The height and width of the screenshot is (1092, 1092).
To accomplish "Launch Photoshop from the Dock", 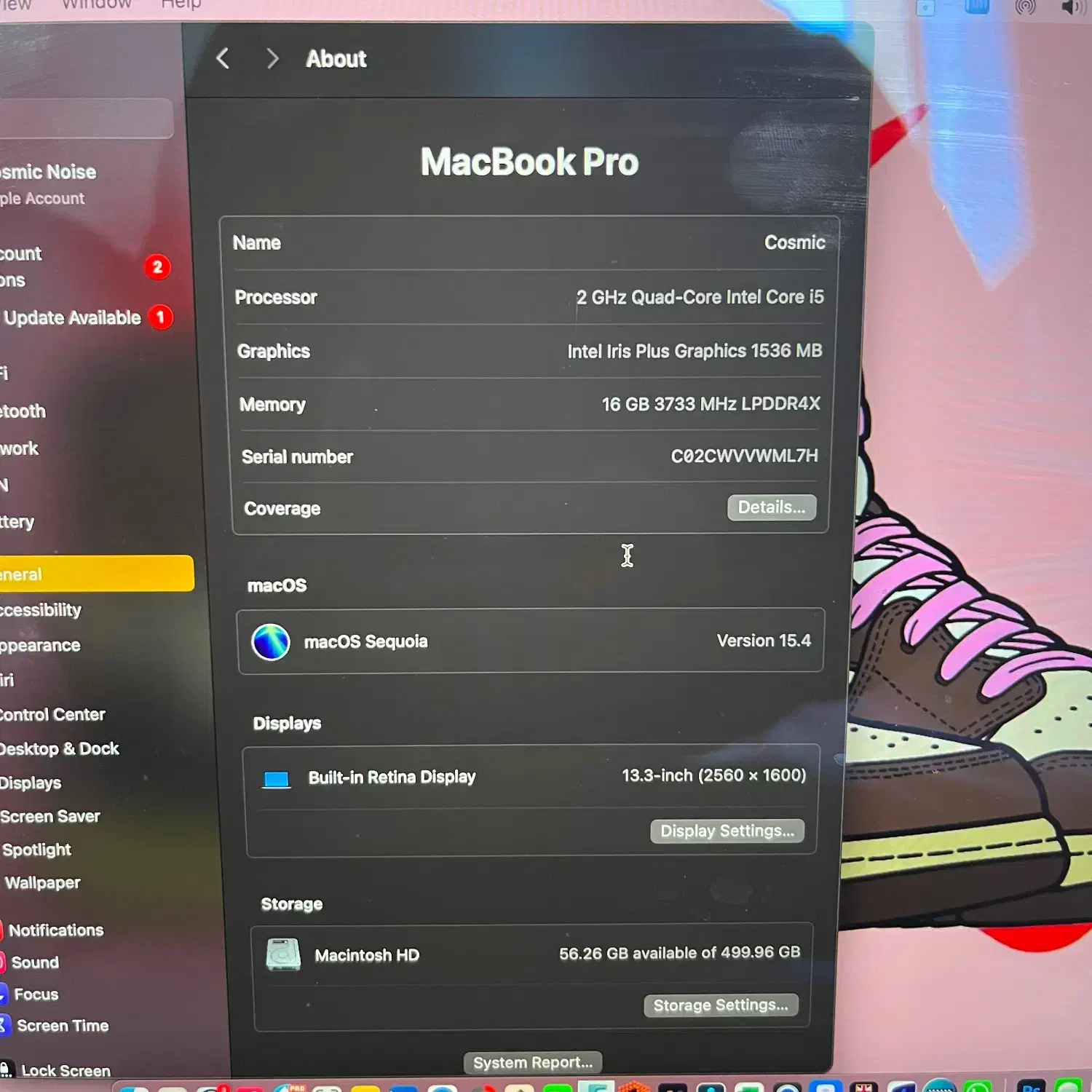I will 1031,1087.
